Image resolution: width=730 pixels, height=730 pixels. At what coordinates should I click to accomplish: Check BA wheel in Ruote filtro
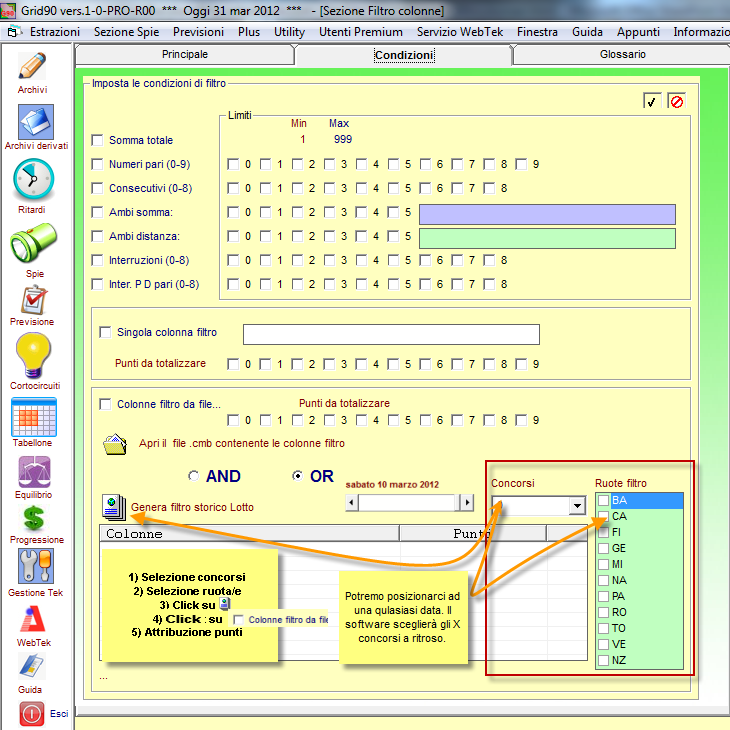point(603,500)
